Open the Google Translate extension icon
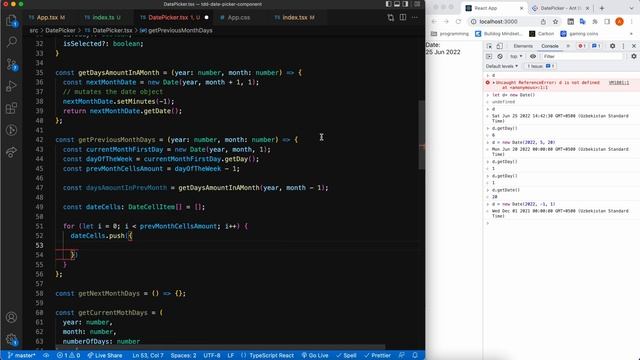The width and height of the screenshot is (640, 360). tap(582, 22)
